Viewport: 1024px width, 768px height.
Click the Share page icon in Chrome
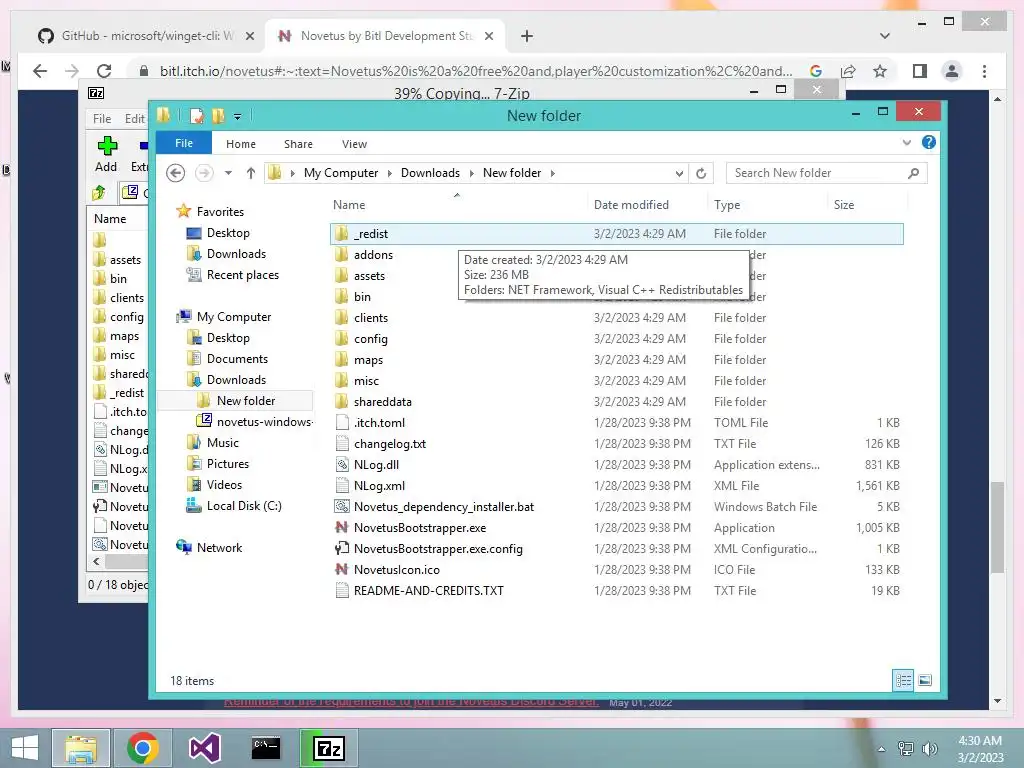tap(848, 71)
